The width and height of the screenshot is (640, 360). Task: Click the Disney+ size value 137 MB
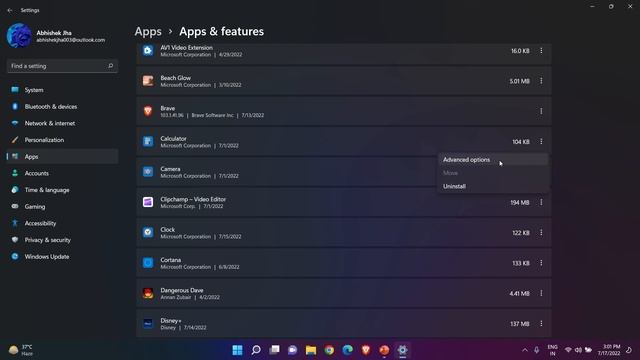coord(520,324)
